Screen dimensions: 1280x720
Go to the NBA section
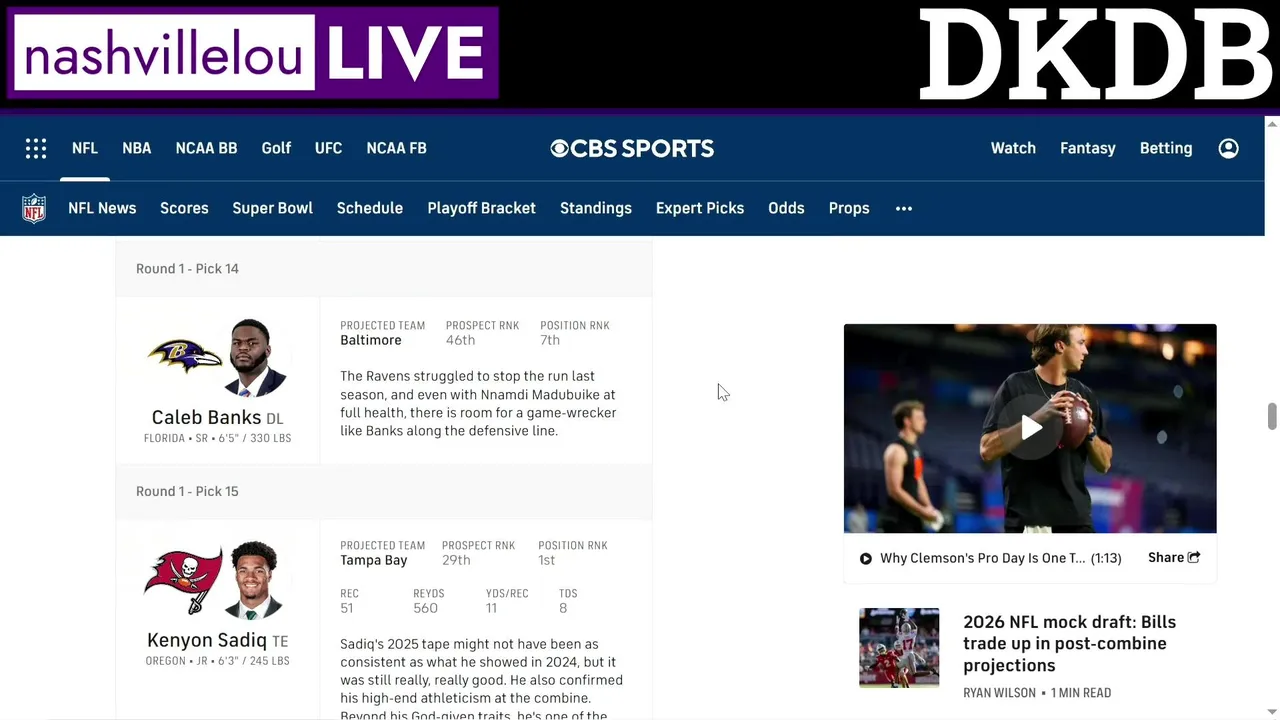(137, 148)
